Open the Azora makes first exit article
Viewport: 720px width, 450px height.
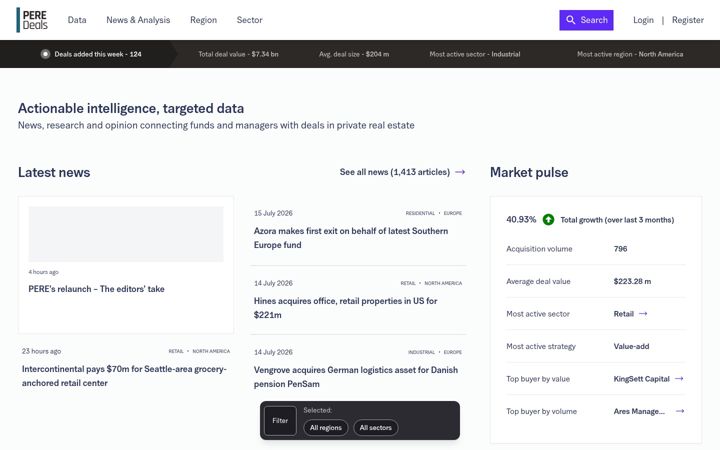[351, 238]
